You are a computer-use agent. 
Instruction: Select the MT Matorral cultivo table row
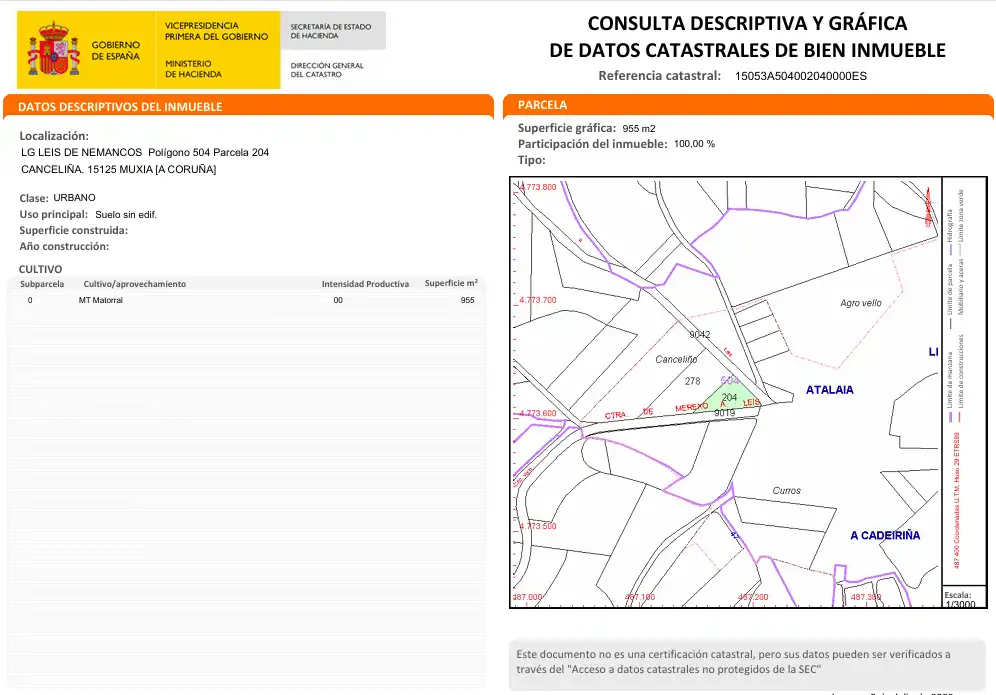pyautogui.click(x=246, y=300)
